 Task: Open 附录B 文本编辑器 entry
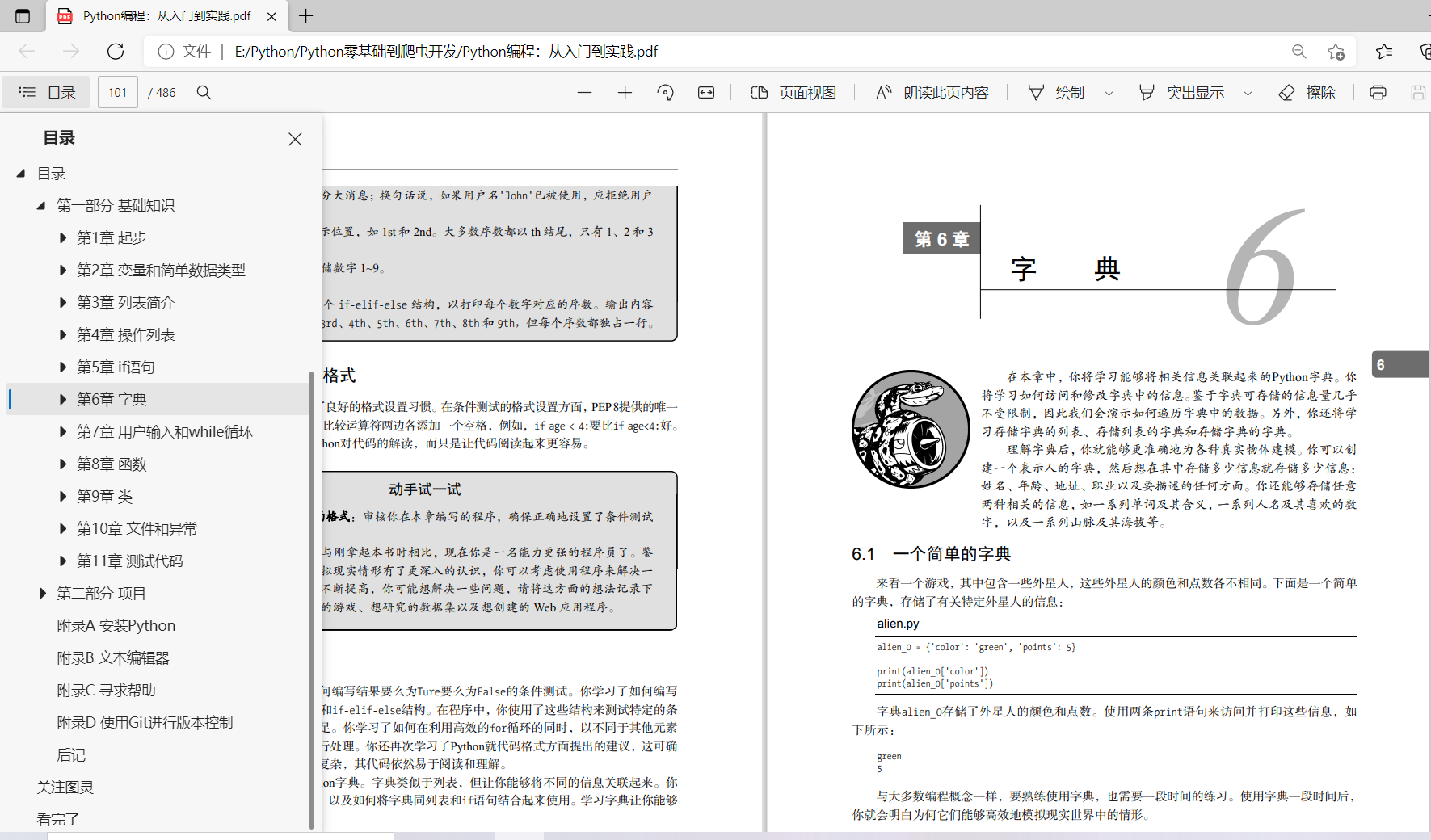point(113,657)
